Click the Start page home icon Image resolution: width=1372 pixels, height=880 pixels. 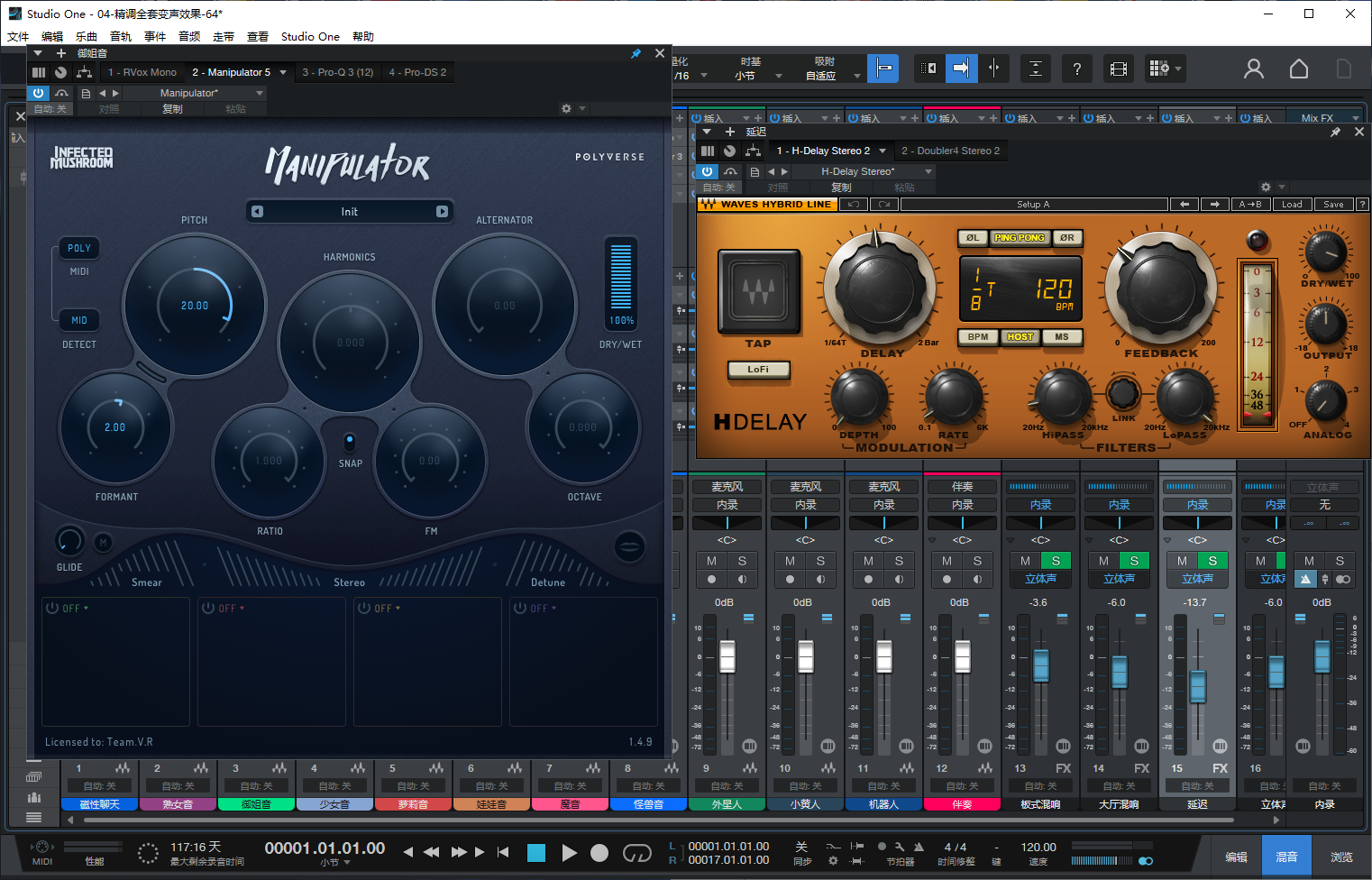click(1298, 69)
